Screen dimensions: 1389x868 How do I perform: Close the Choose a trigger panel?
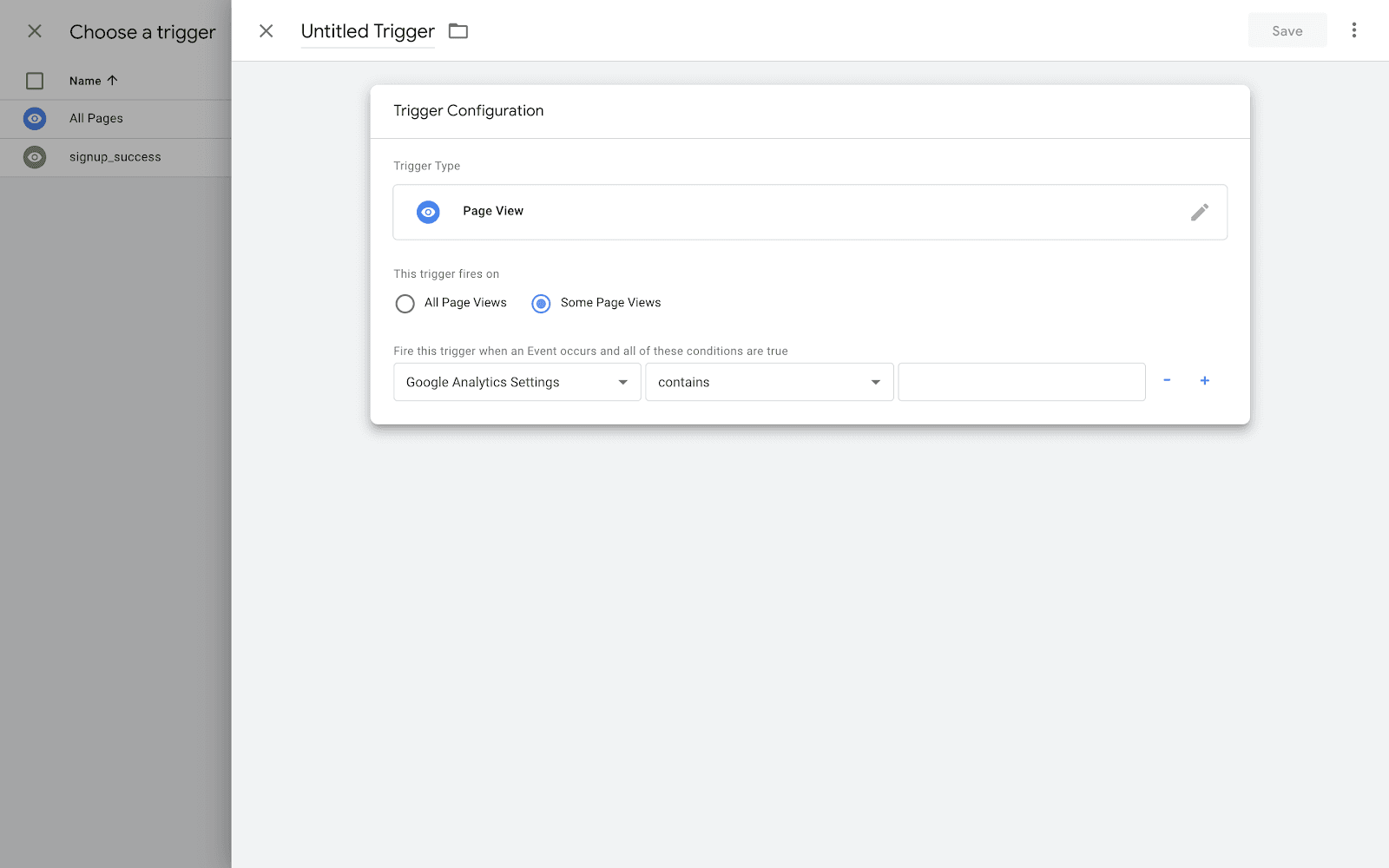click(x=35, y=31)
